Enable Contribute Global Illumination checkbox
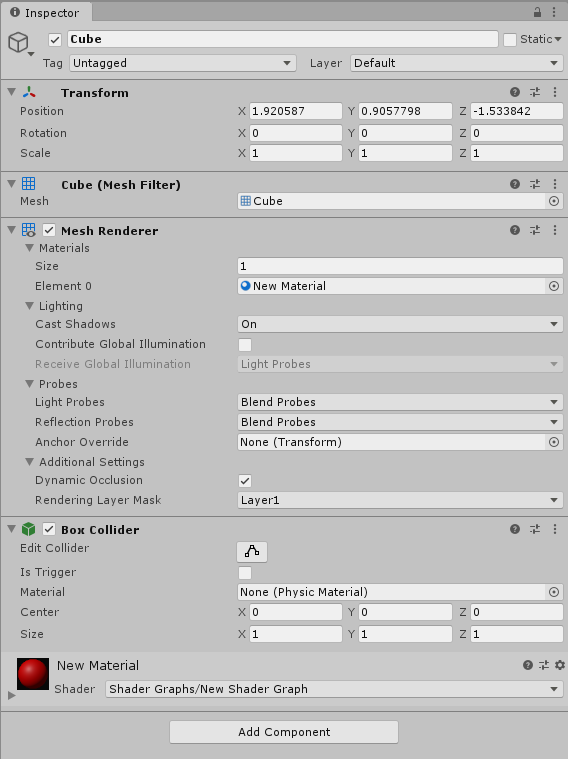 [x=245, y=345]
